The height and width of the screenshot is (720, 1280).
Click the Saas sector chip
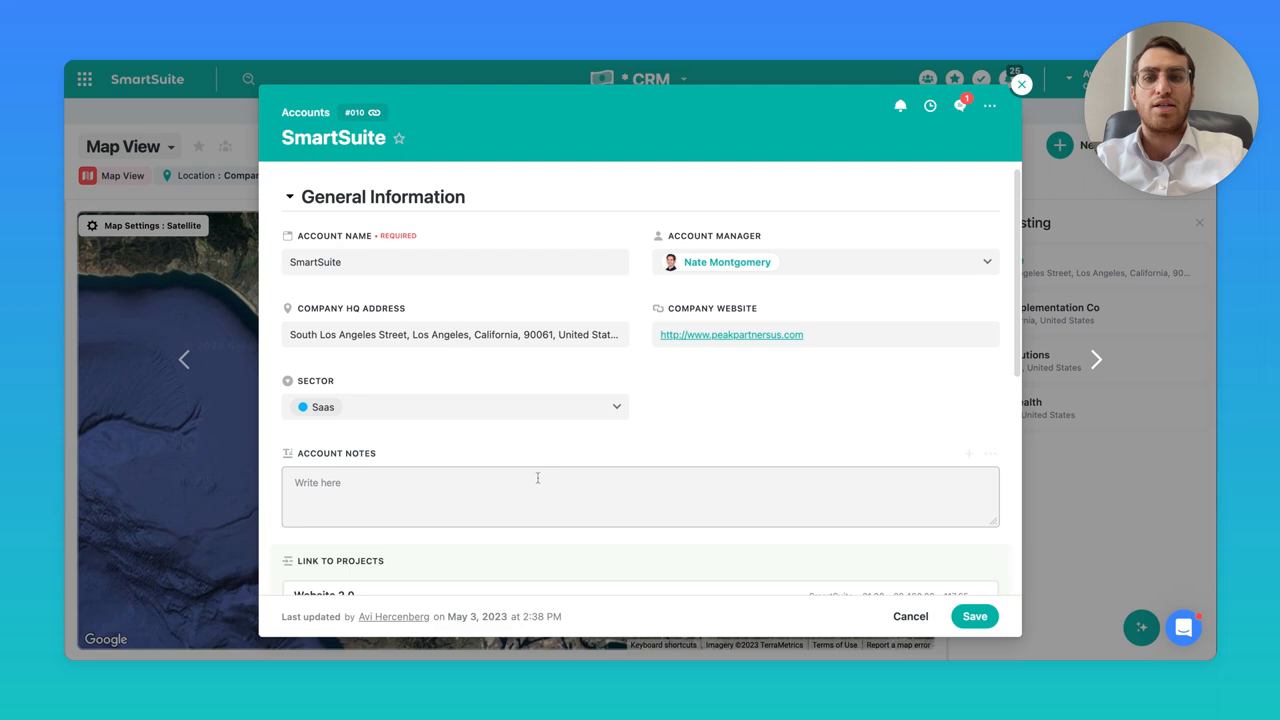[317, 407]
